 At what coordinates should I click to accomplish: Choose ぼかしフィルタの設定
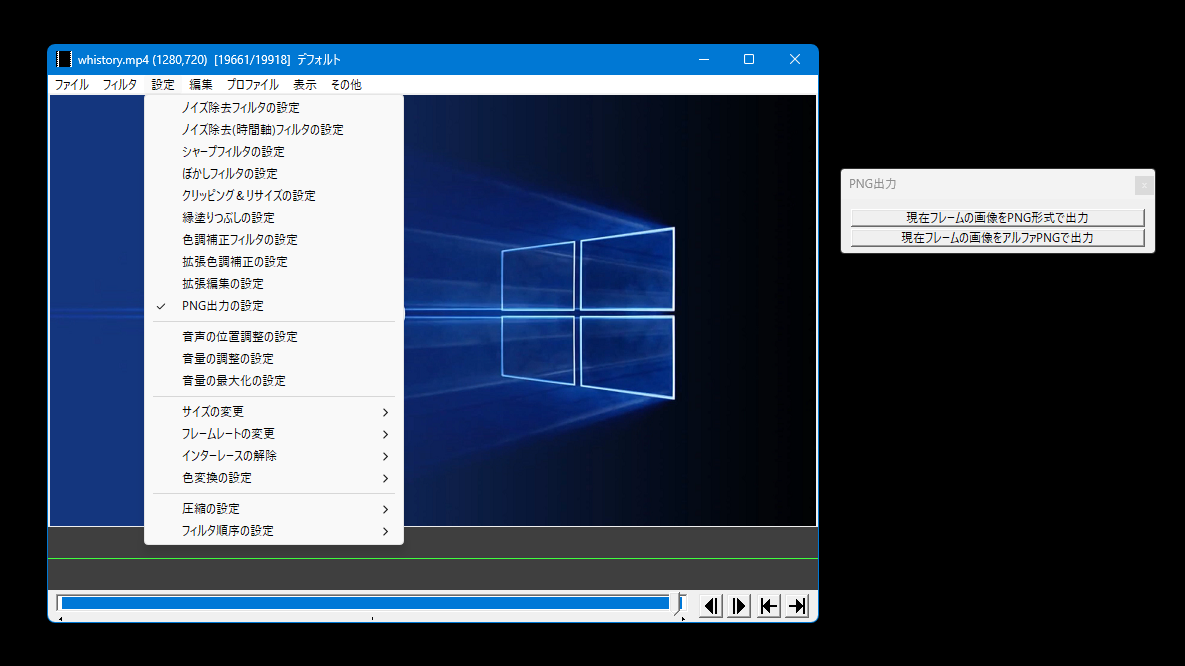tap(274, 174)
